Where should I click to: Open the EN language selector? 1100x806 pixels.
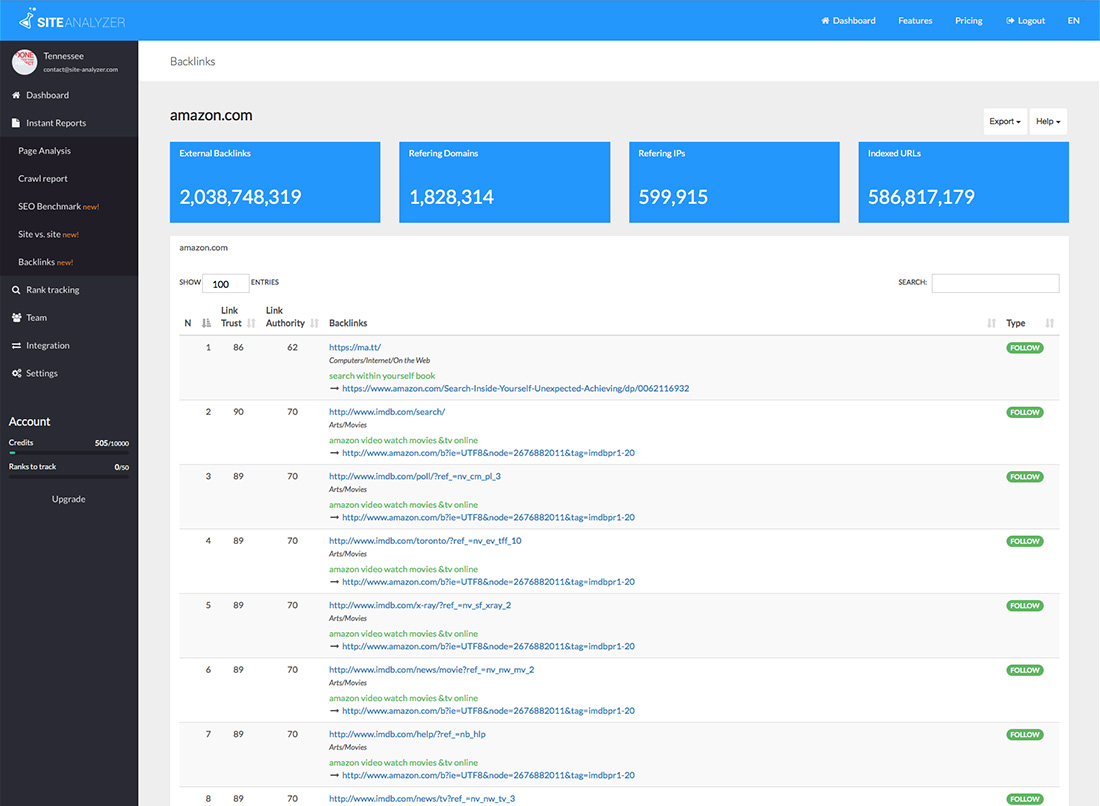click(1073, 20)
